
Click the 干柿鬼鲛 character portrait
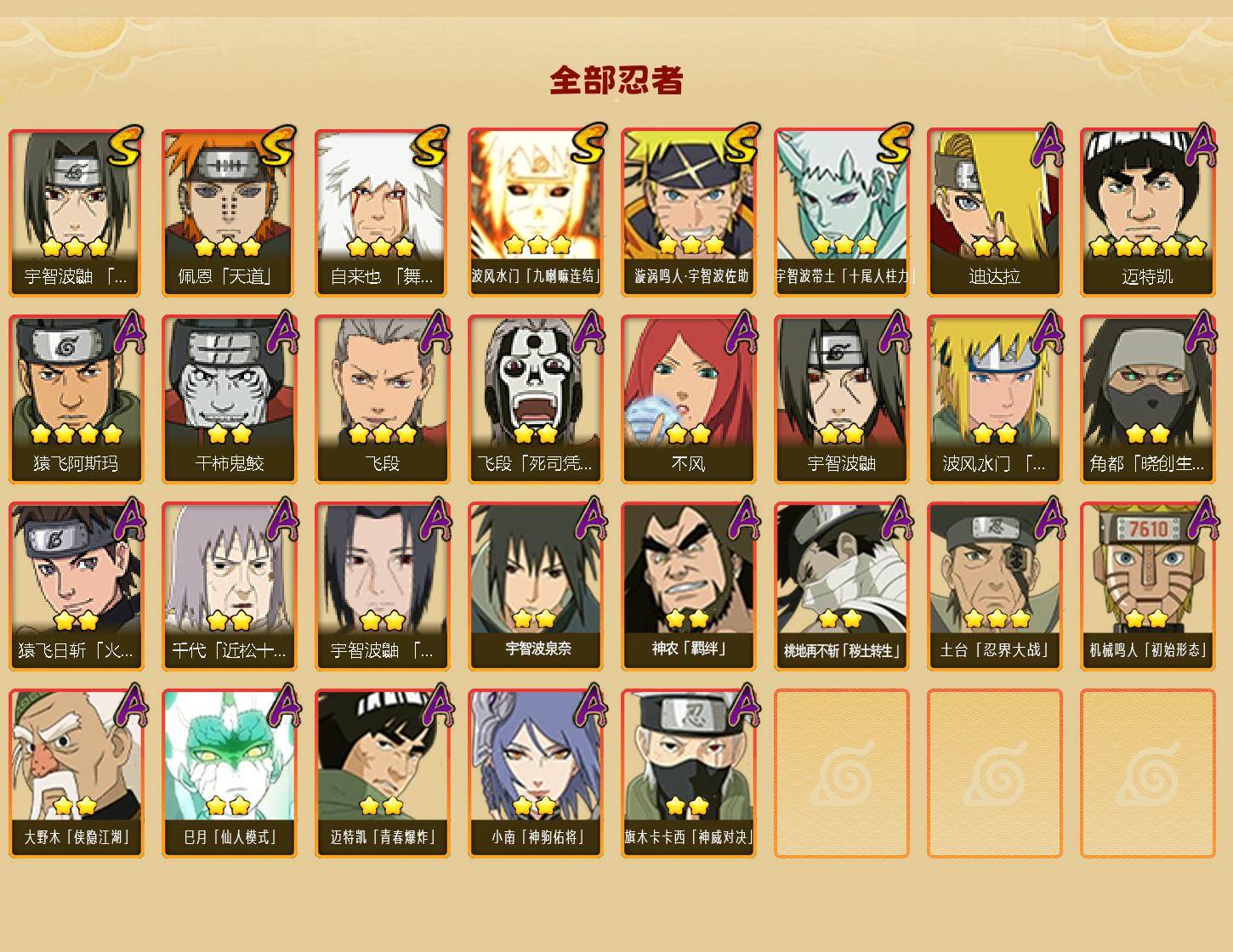point(229,399)
